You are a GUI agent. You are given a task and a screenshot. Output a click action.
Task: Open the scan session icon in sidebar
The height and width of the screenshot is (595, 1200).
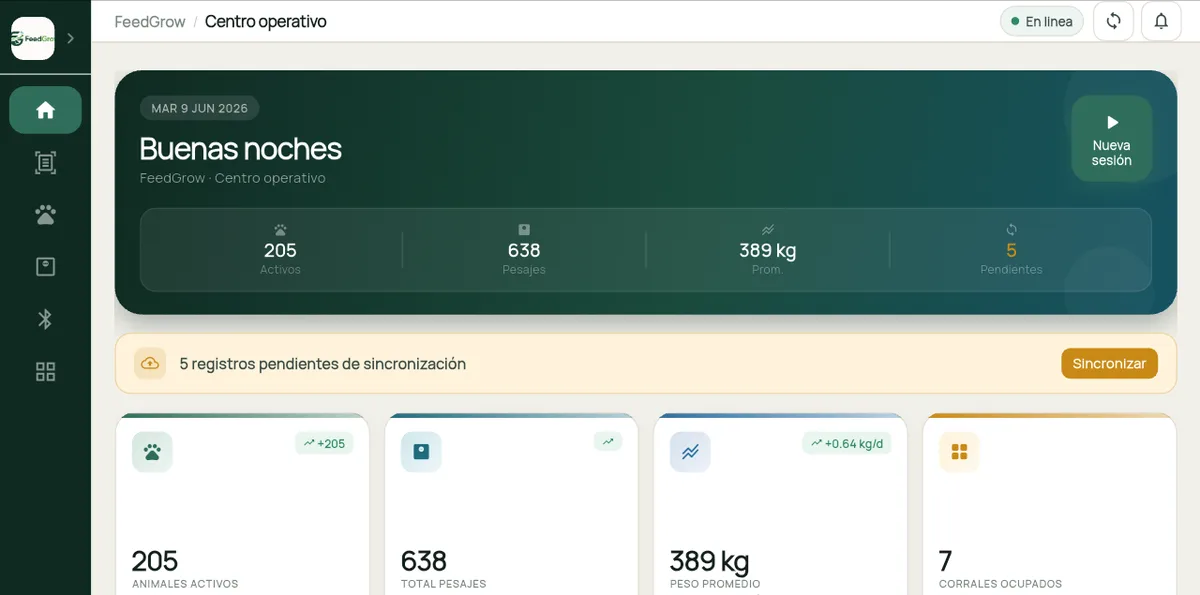pos(45,163)
